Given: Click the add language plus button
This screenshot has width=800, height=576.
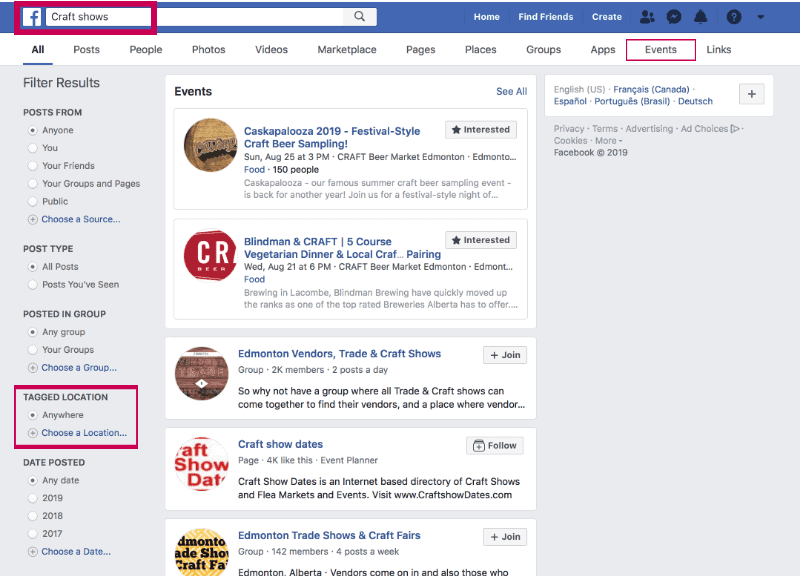Looking at the screenshot, I should point(752,94).
